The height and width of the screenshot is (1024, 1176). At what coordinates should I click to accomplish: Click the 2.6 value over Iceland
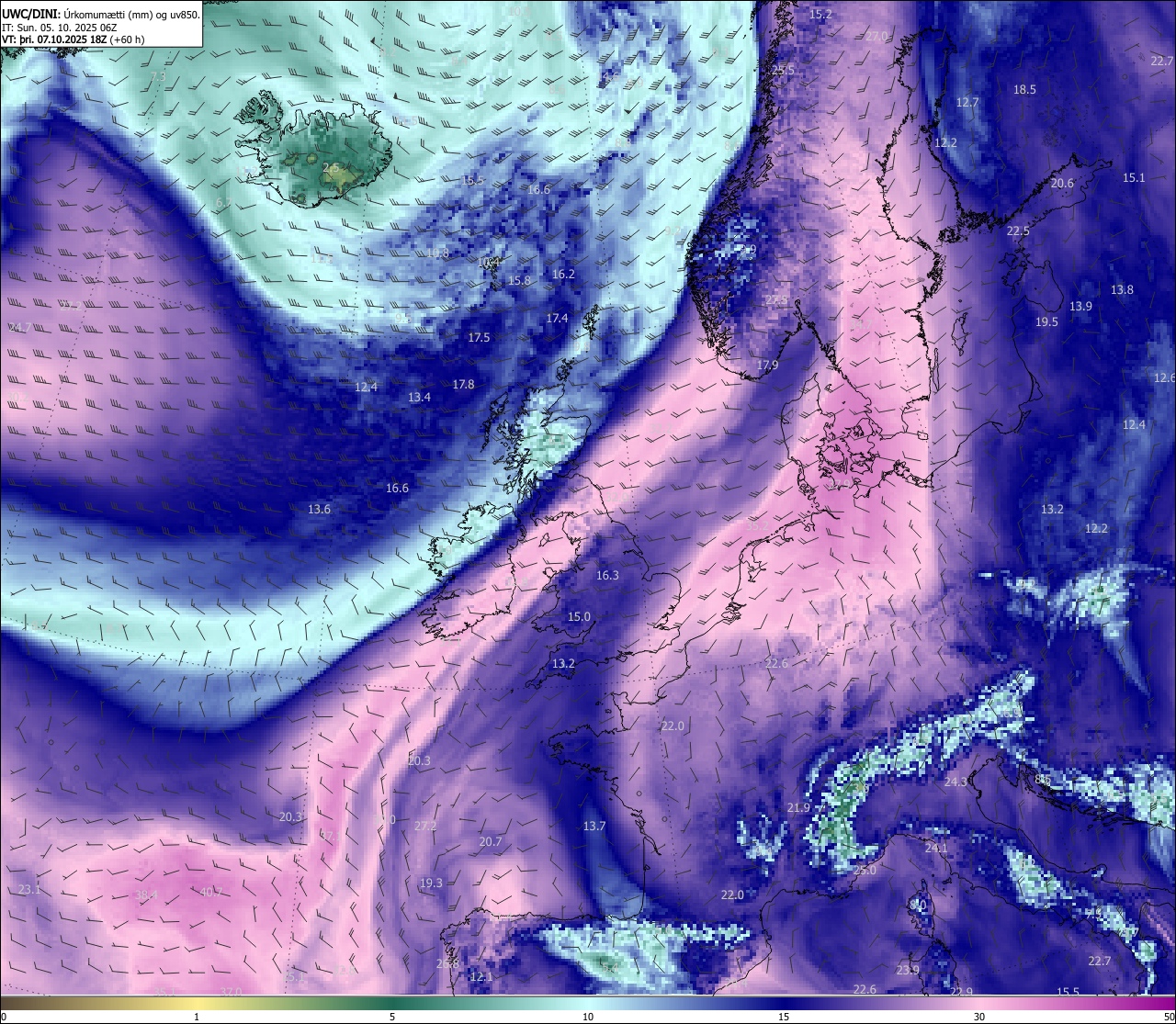333,168
